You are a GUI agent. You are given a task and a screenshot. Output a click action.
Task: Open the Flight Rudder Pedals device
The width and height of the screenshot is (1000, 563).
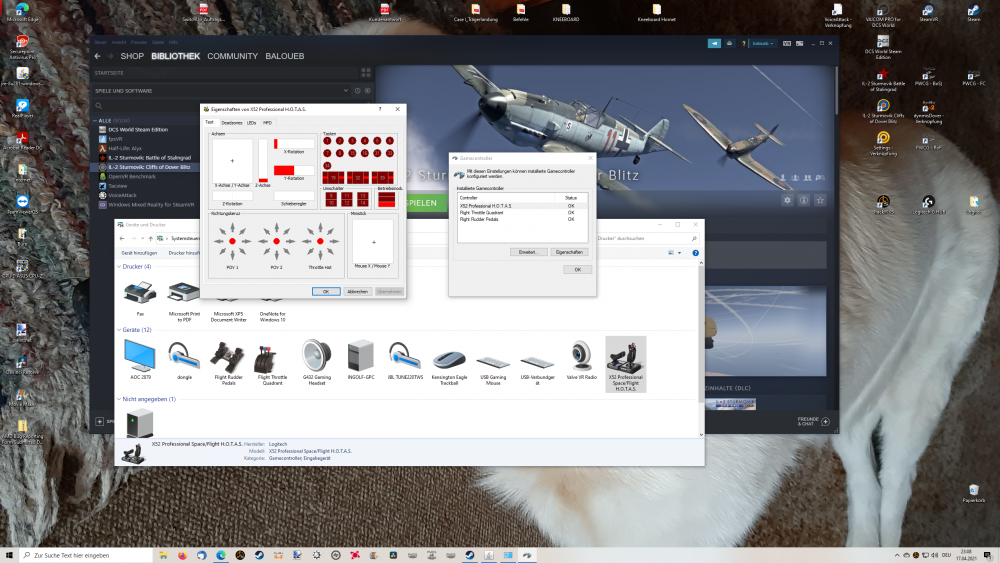(229, 359)
